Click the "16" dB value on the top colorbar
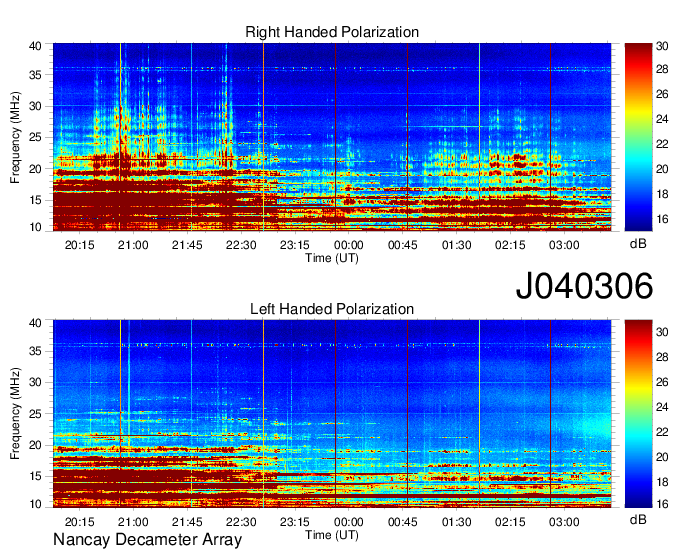 662,219
